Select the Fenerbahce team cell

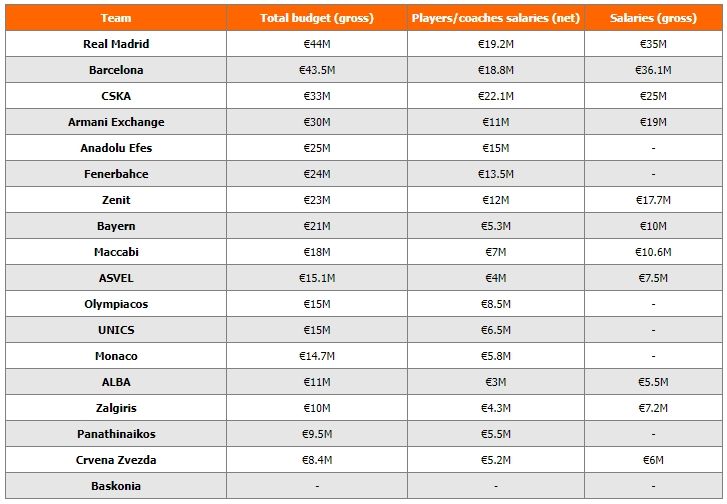click(116, 174)
